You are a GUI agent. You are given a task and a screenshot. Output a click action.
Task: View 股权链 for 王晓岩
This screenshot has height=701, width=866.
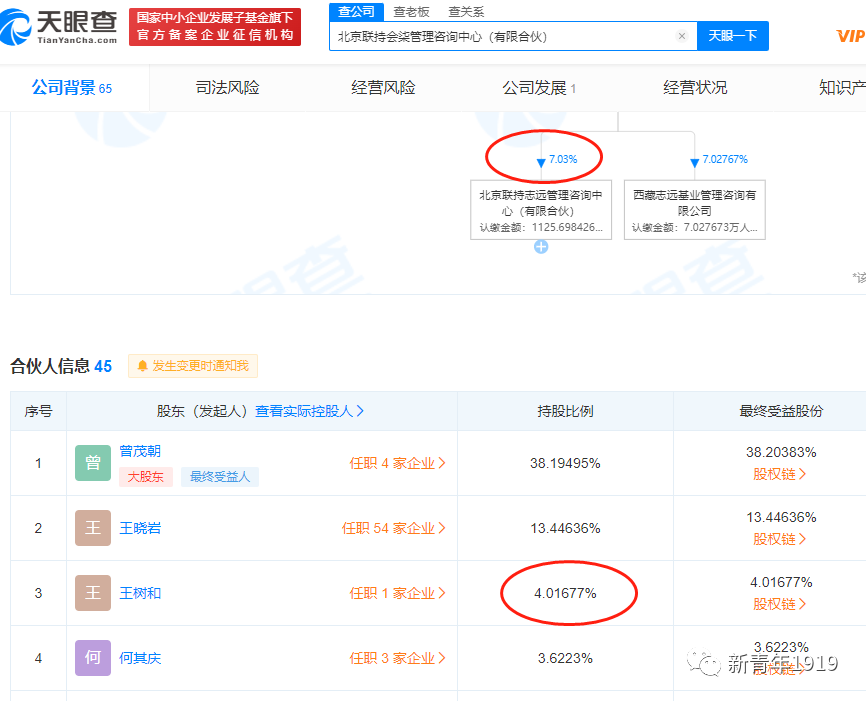[x=780, y=539]
